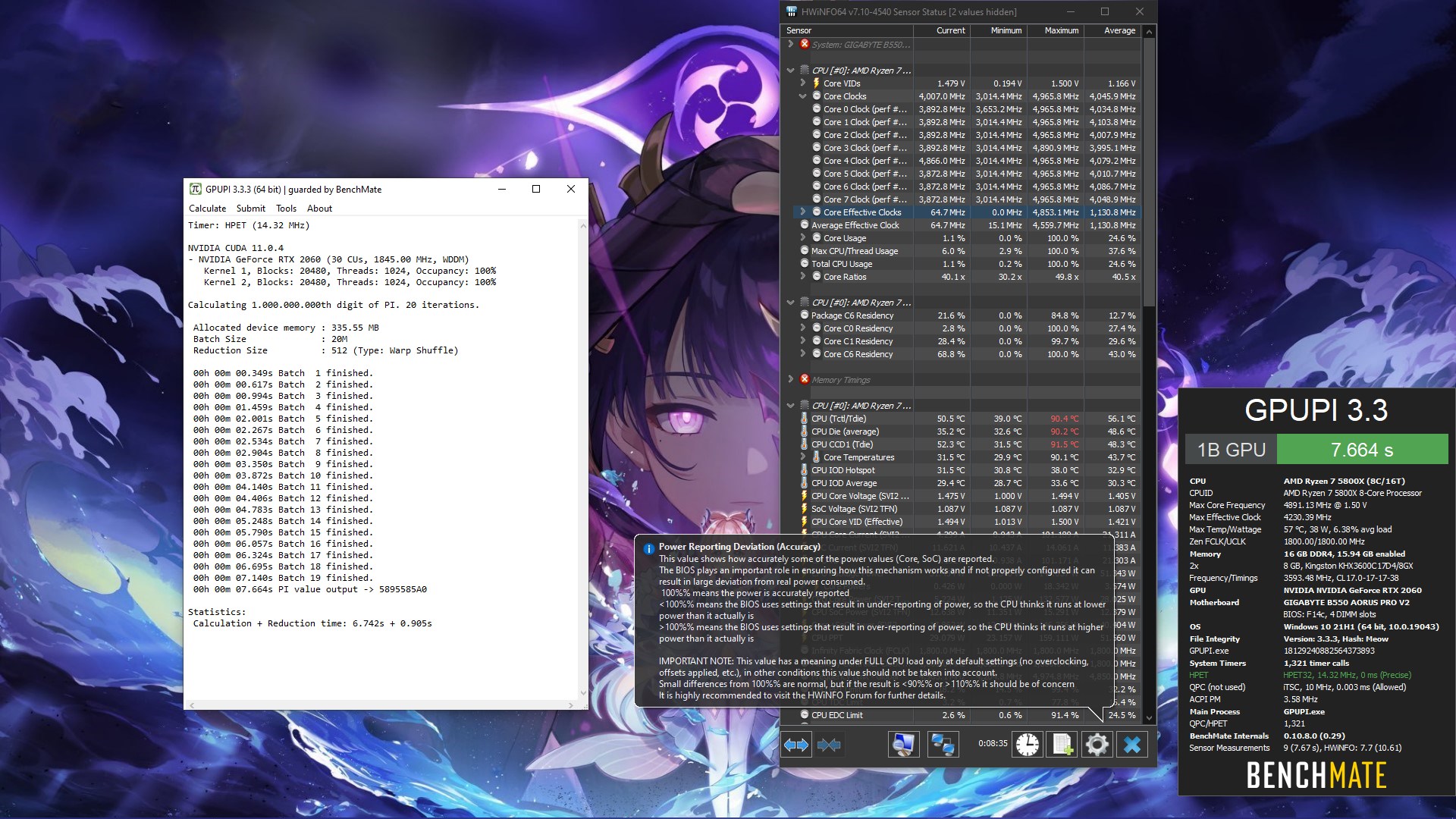Start HWiNFO logging with the sheet-plus icon
1456x819 pixels.
point(1062,745)
